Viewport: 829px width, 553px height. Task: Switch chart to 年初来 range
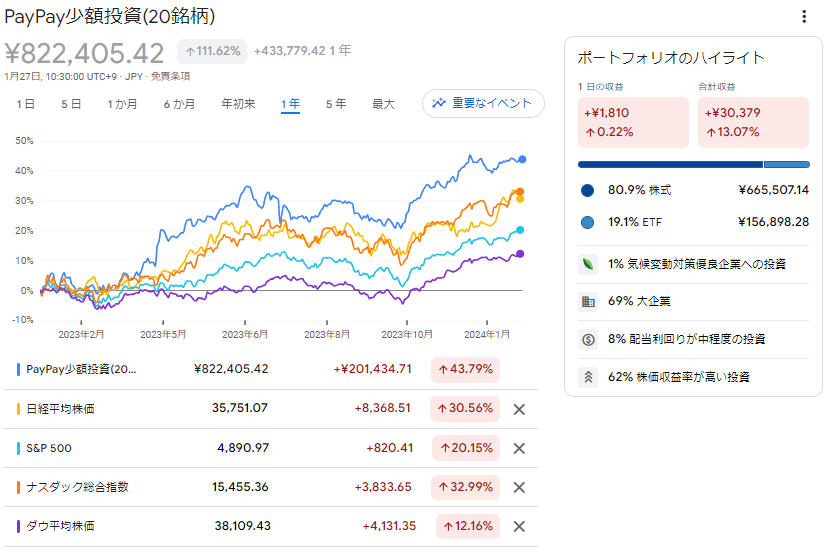click(x=238, y=104)
